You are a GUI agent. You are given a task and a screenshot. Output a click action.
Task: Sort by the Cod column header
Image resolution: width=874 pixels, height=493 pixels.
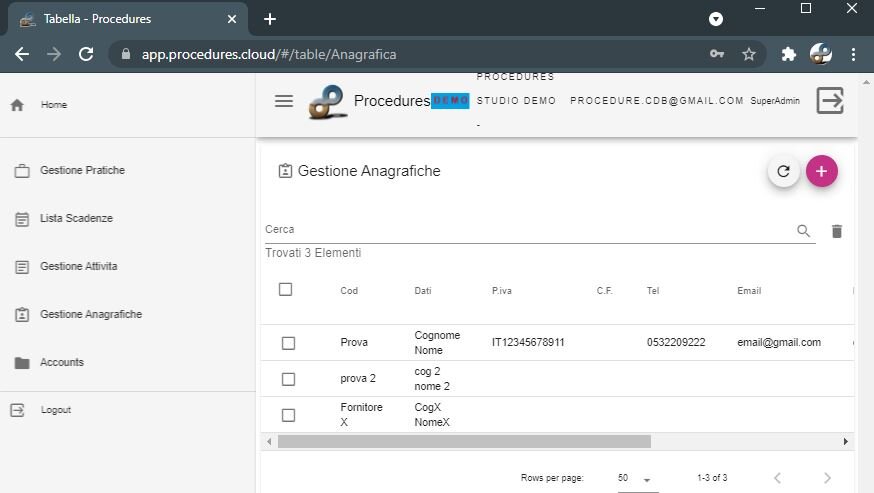point(349,291)
